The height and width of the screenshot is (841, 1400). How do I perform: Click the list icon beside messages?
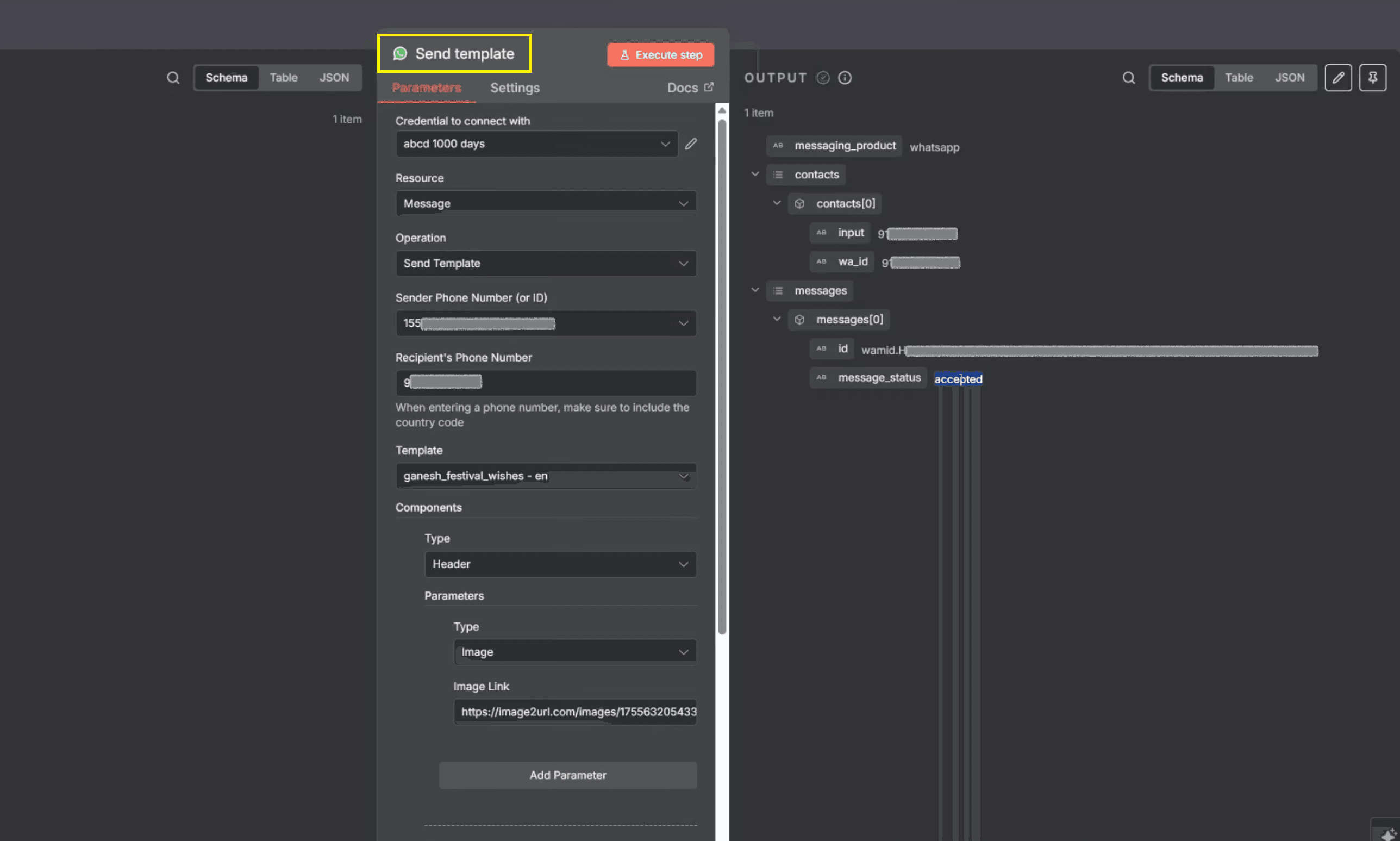[x=778, y=291]
